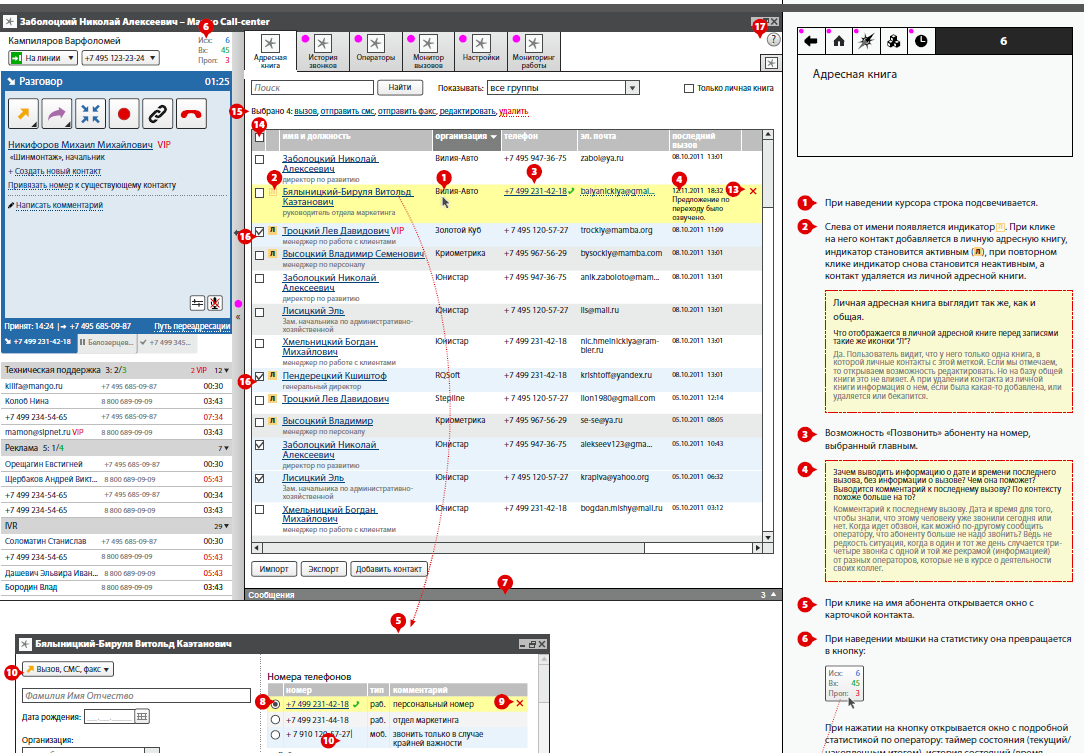Image resolution: width=1084 pixels, height=753 pixels.
Task: Switch to the held Белозерцев call tab
Action: [106, 342]
